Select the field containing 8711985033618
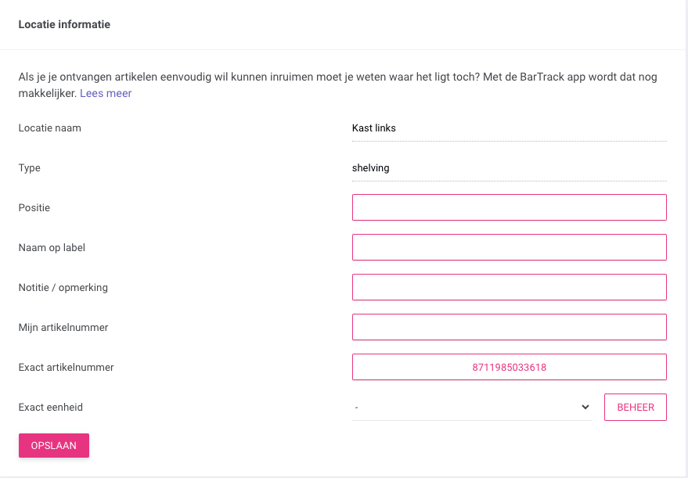 tap(509, 367)
